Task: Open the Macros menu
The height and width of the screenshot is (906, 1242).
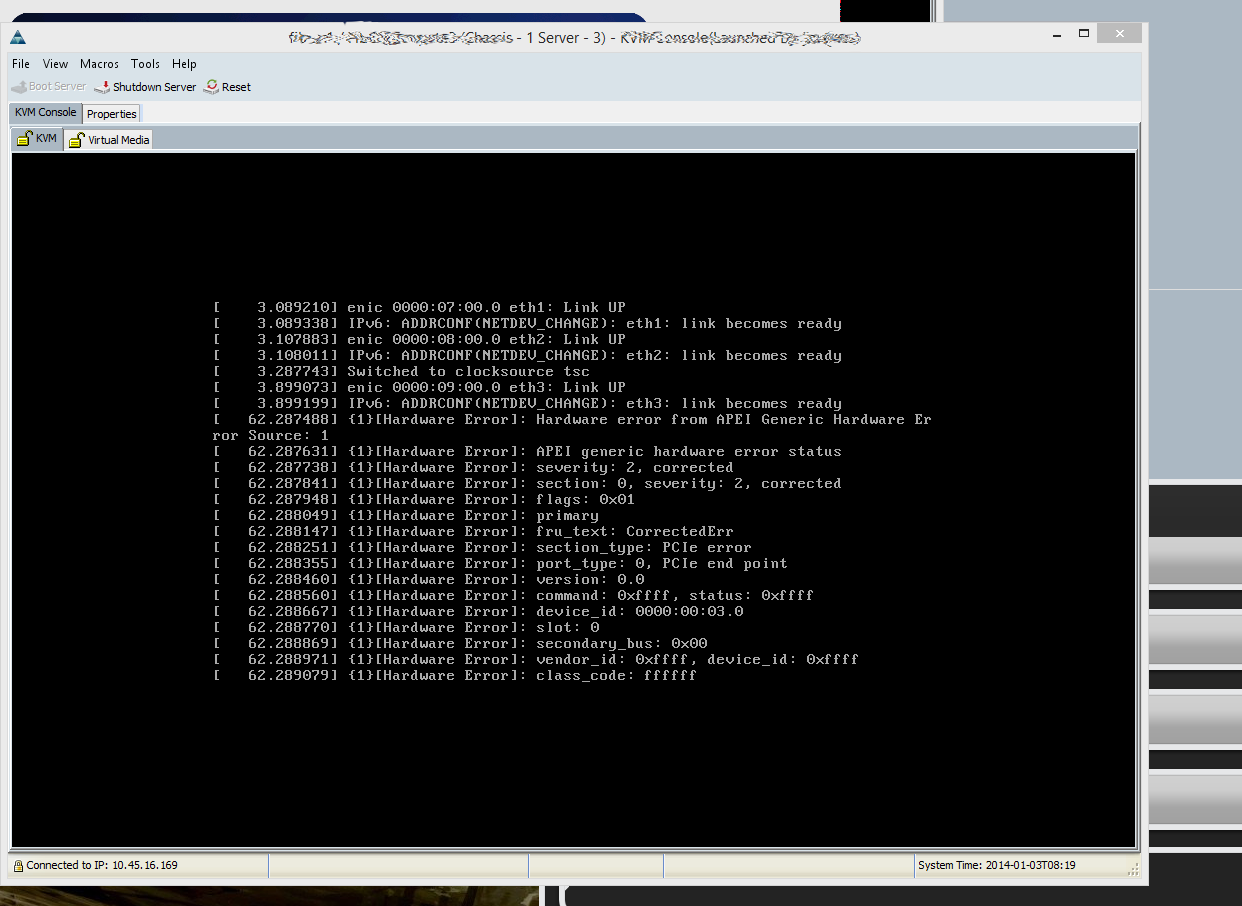Action: click(x=100, y=64)
